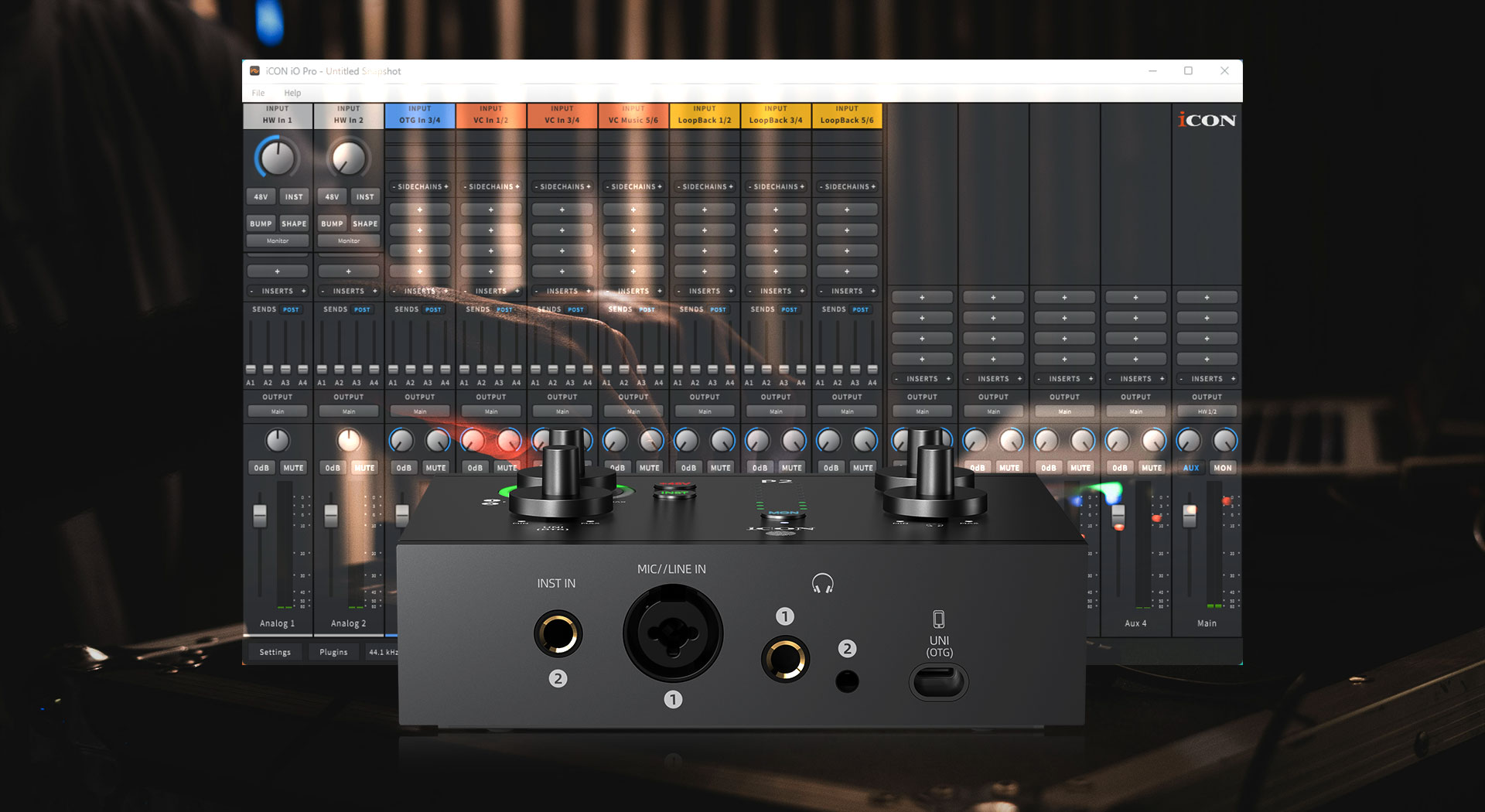
Task: Click the topmost plus slot on the OTG In 3/4 strip
Action: click(x=420, y=210)
